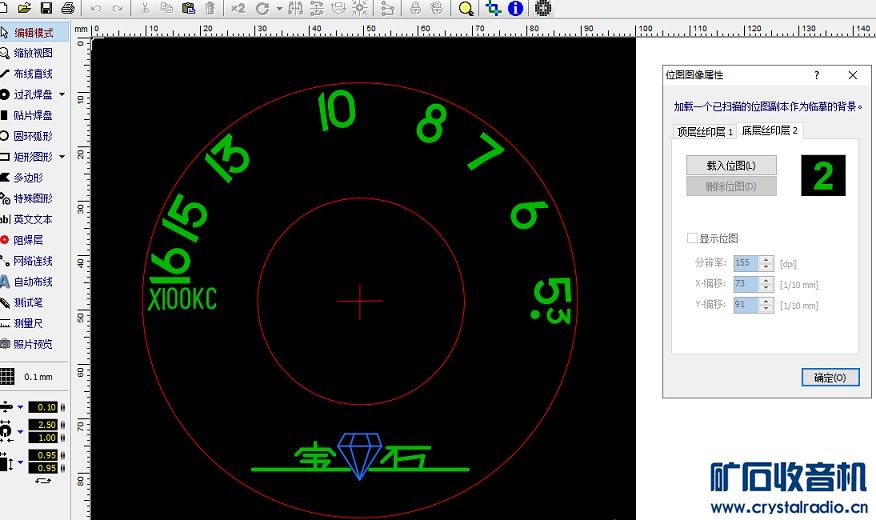Open the SMD pad size presets dropdown arrow

pos(20,462)
